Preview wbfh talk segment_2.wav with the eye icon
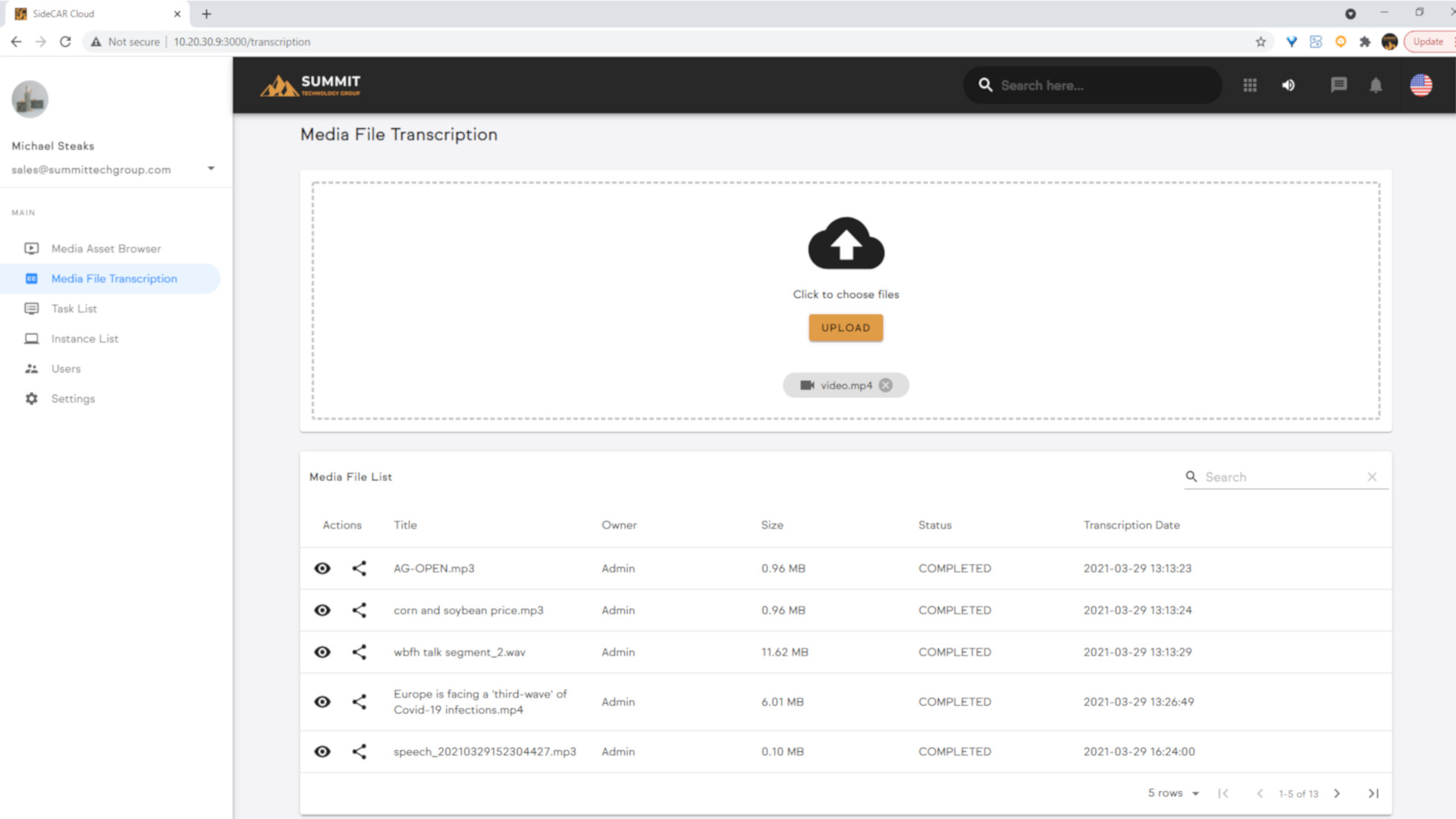 click(x=322, y=651)
